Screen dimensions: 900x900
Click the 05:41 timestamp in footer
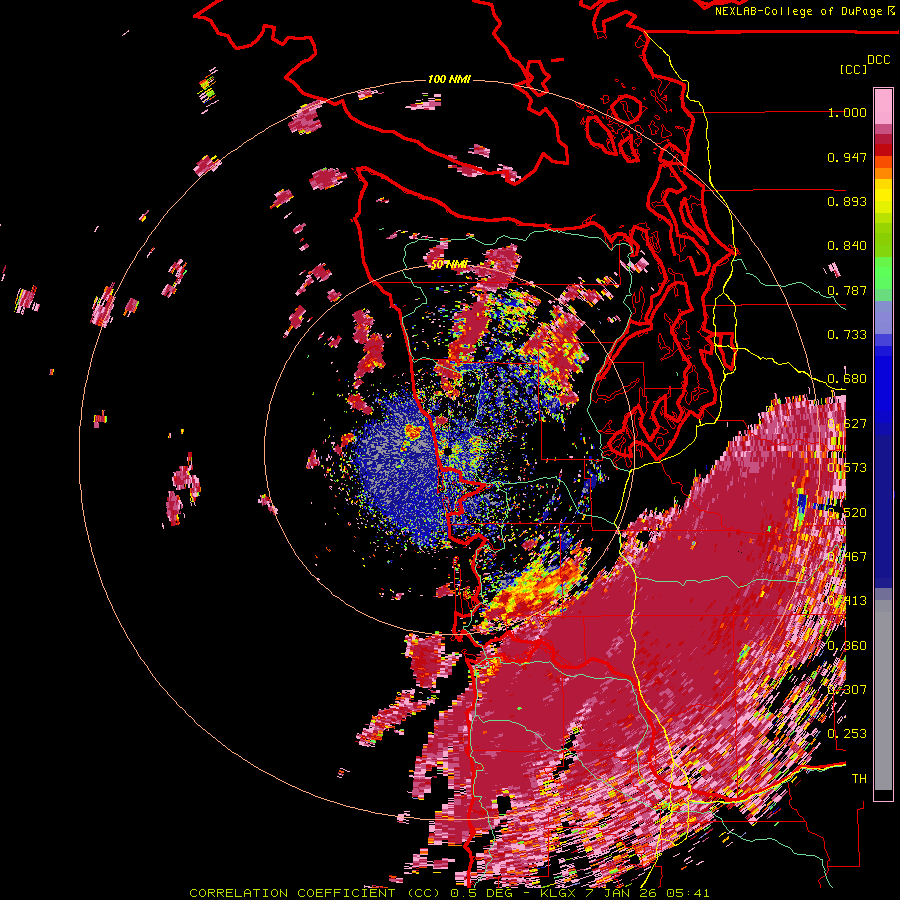point(689,893)
